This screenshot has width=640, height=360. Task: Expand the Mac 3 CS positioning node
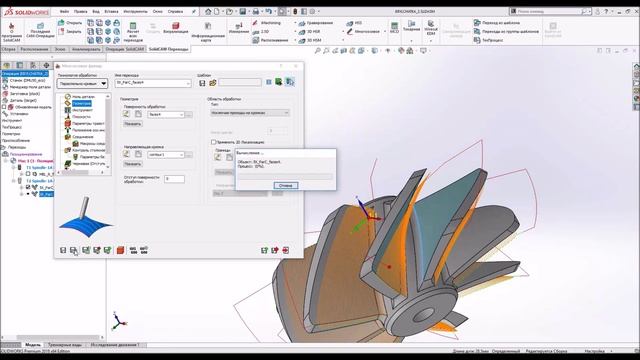tap(6, 161)
